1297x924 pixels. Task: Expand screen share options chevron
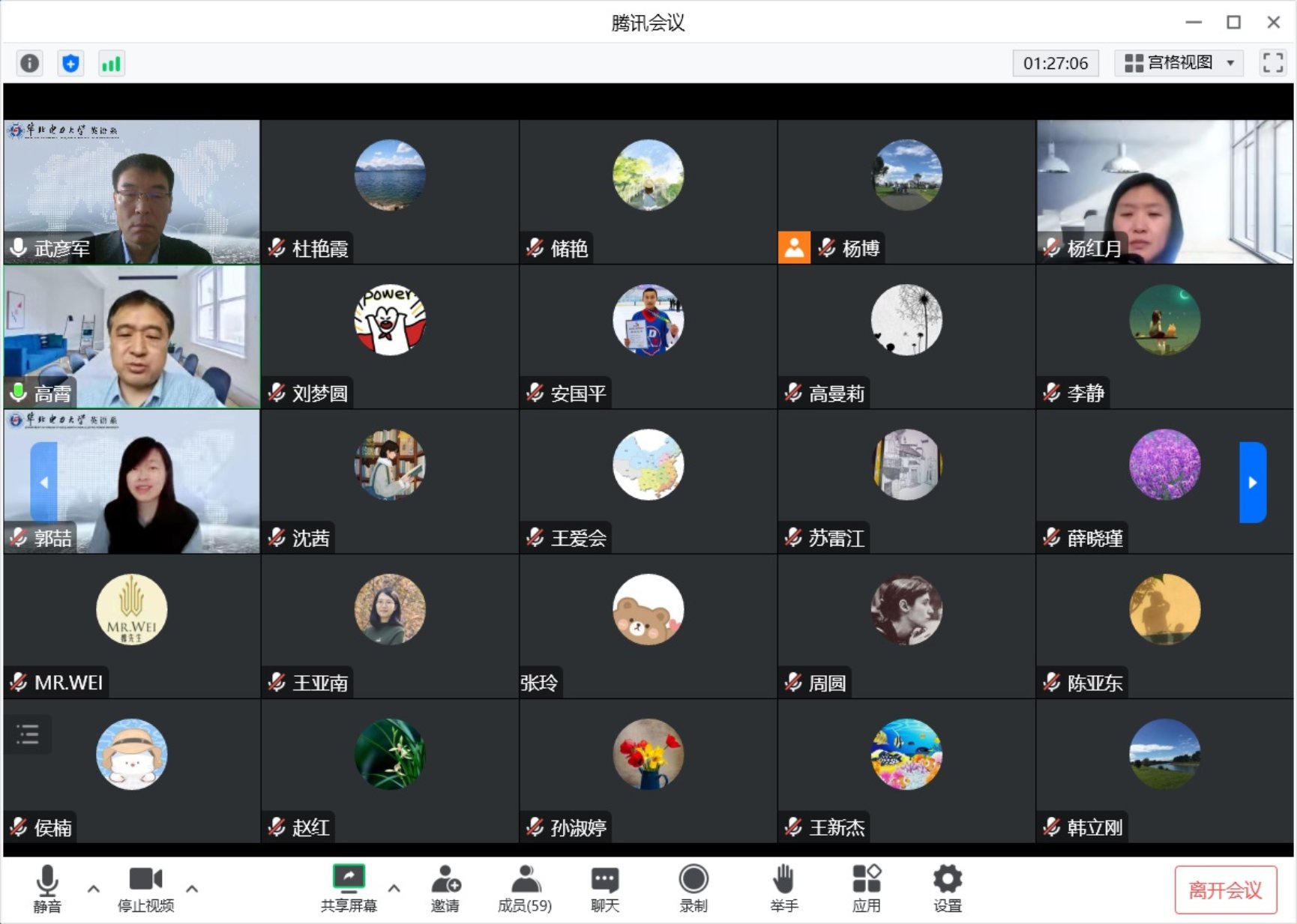(393, 890)
